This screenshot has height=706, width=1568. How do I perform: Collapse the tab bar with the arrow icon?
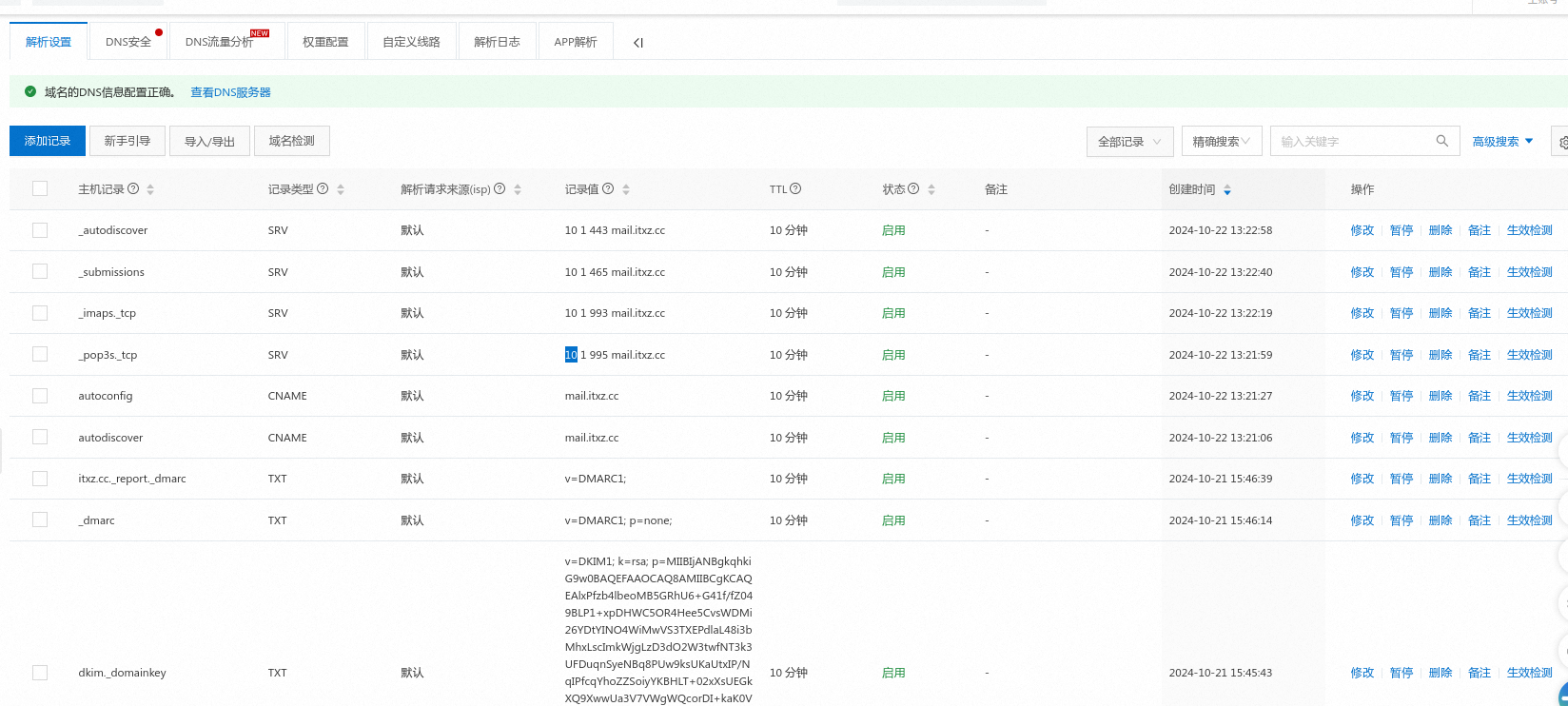point(638,43)
